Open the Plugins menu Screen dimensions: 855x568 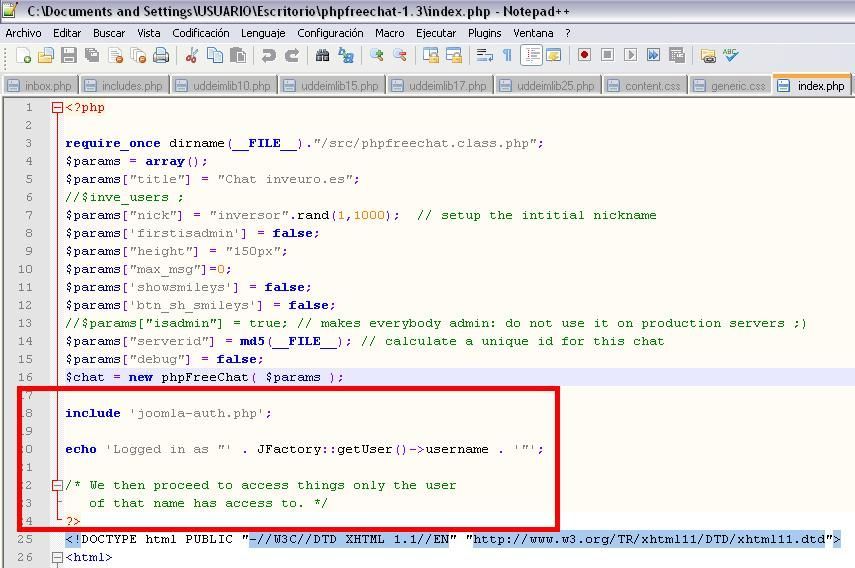click(x=485, y=33)
